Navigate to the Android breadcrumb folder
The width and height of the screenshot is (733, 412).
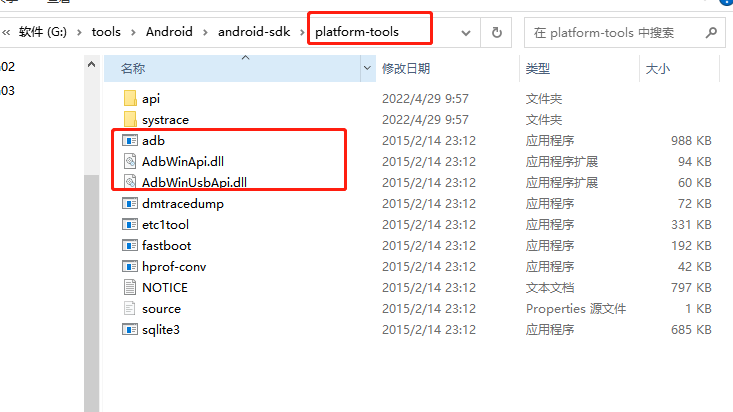[x=169, y=32]
